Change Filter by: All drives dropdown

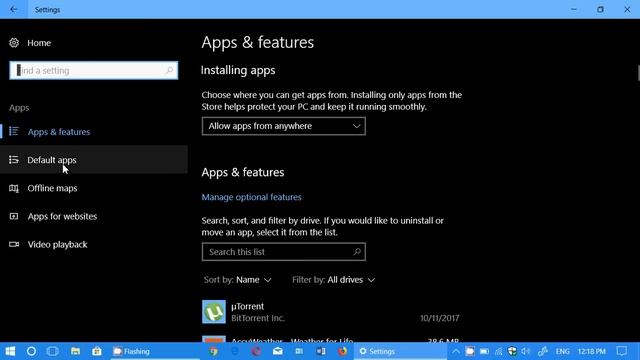point(333,280)
